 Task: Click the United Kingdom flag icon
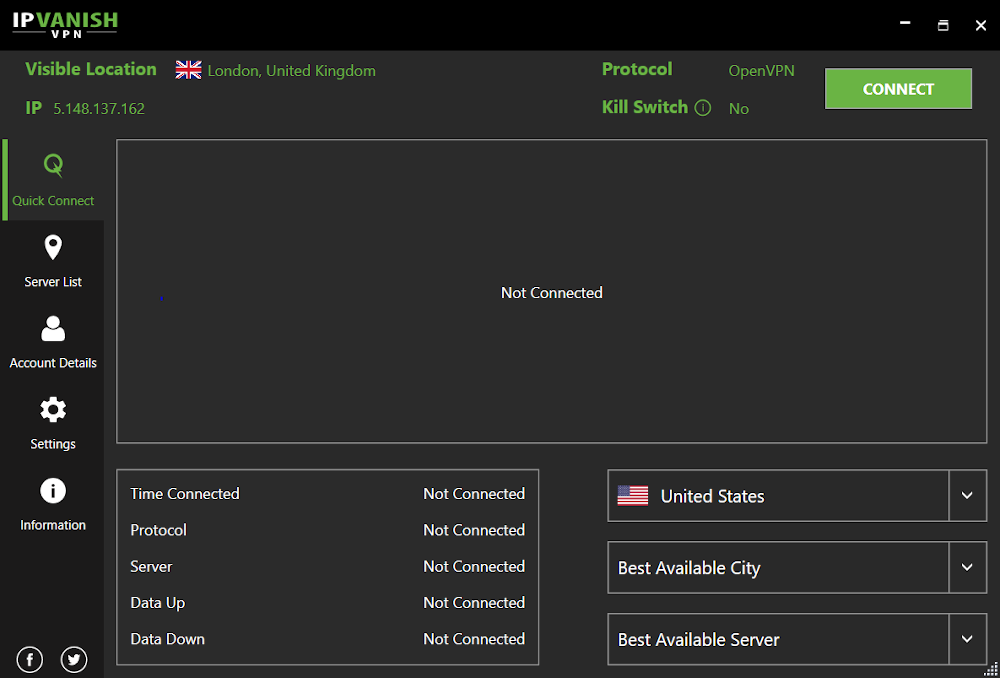coord(186,70)
